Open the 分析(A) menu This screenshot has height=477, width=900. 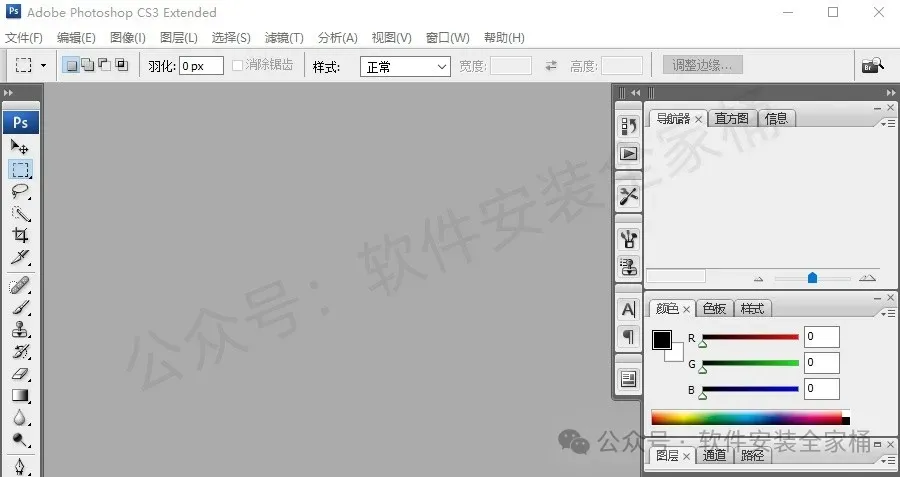click(x=338, y=38)
